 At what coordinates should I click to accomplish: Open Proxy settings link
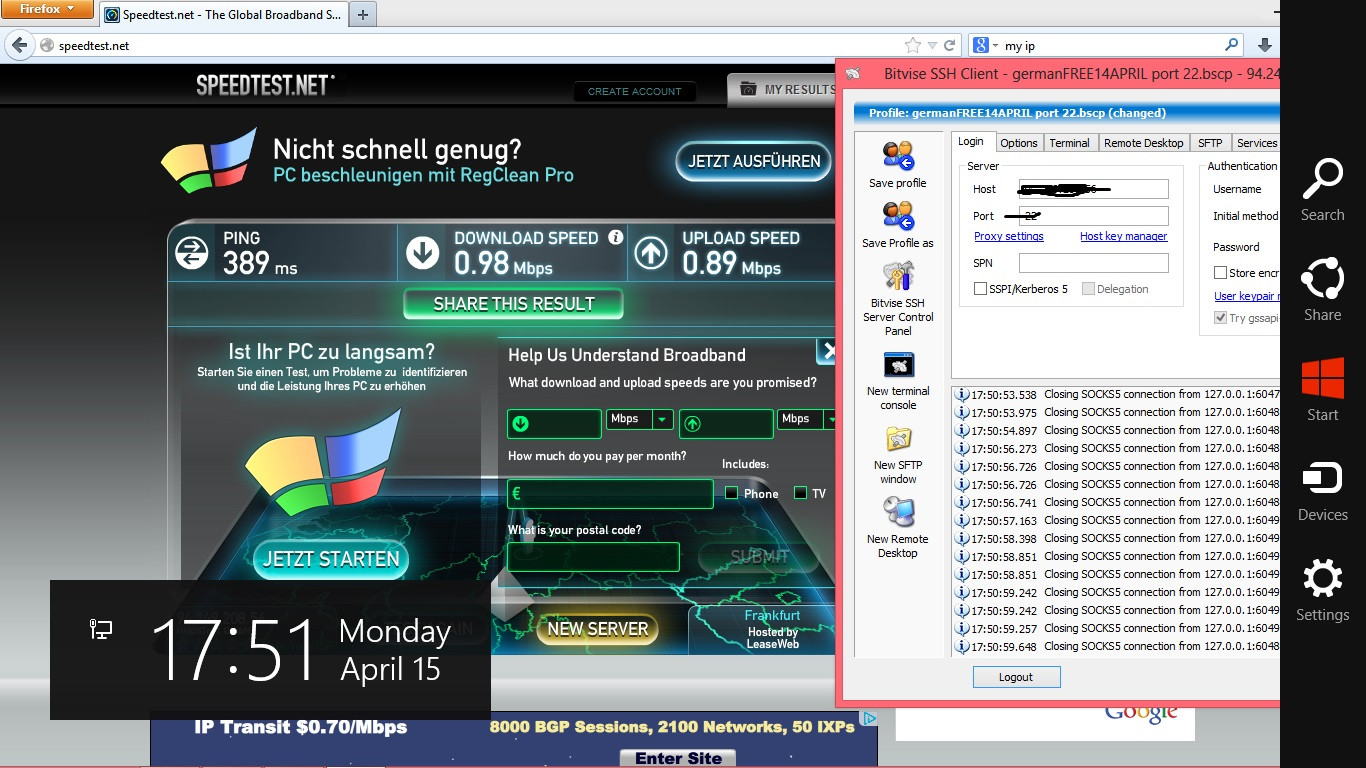(x=1009, y=236)
